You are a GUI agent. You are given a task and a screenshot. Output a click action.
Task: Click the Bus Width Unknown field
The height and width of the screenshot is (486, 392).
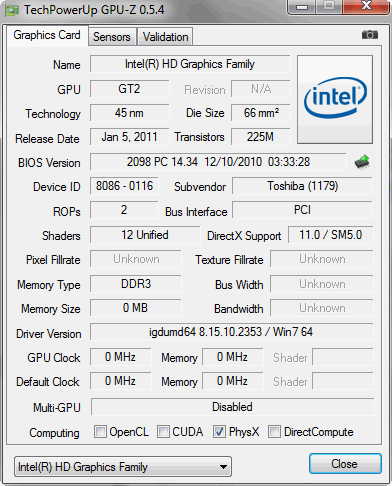(322, 284)
